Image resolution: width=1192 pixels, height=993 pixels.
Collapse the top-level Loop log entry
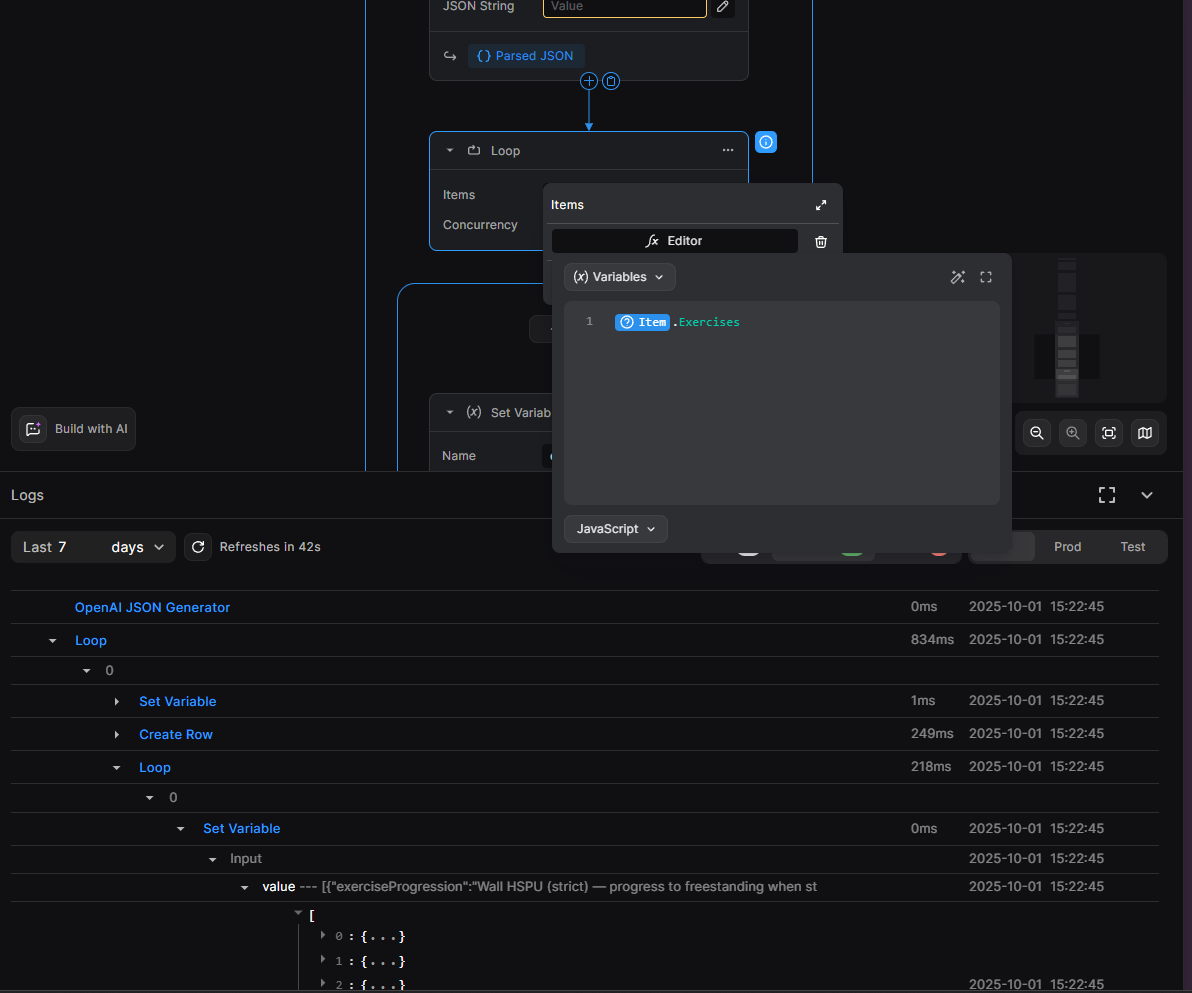click(x=52, y=641)
